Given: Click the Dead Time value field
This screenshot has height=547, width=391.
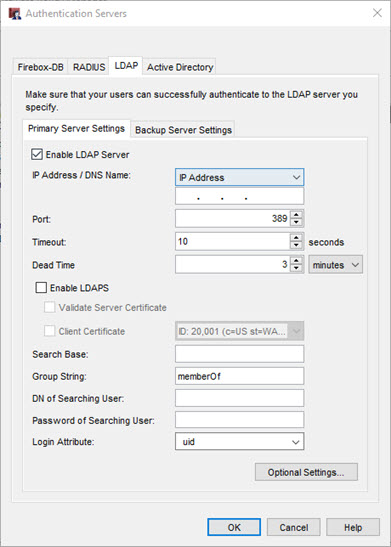Looking at the screenshot, I should (x=233, y=264).
